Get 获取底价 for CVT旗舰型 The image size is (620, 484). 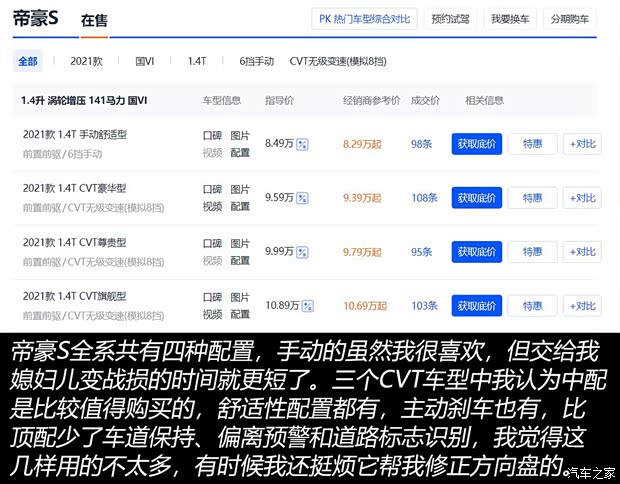(x=477, y=306)
